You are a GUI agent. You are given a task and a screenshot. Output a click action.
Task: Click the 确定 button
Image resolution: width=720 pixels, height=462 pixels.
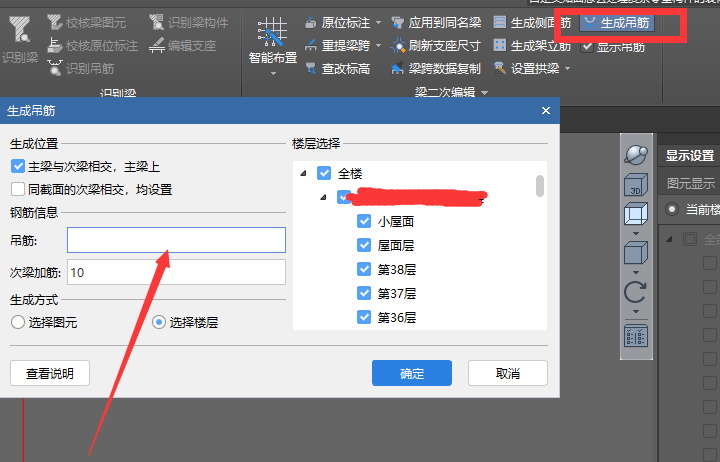point(412,373)
